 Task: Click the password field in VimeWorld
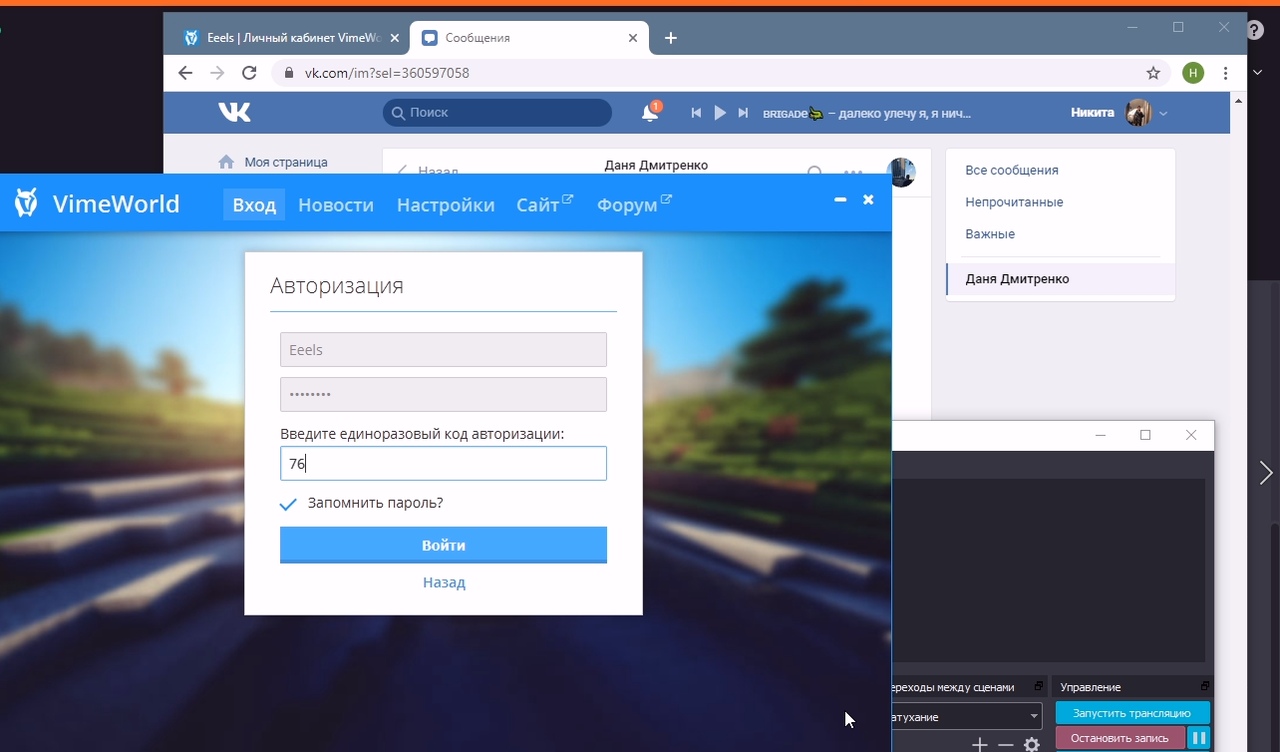pyautogui.click(x=443, y=394)
